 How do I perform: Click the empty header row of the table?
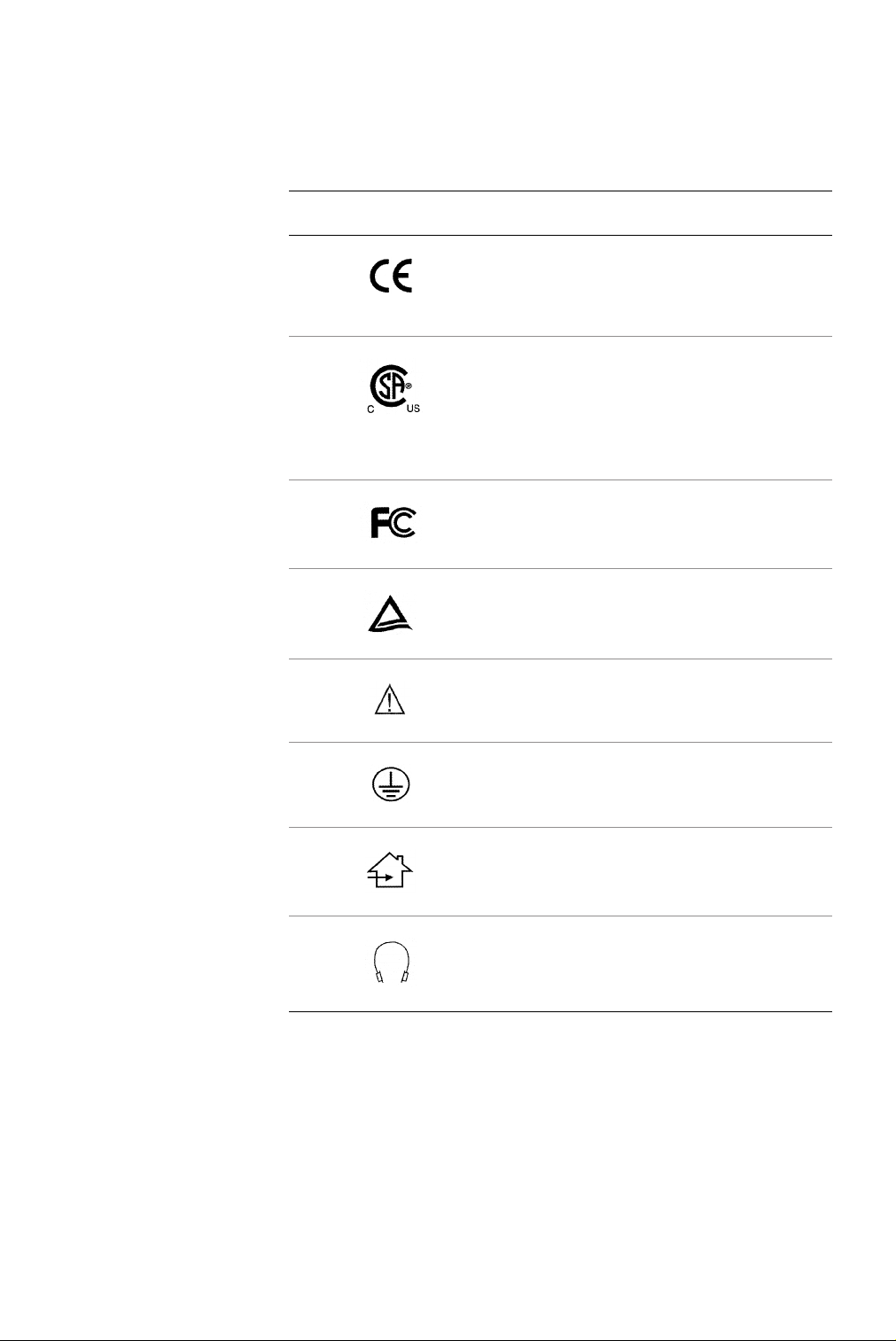pyautogui.click(x=560, y=213)
